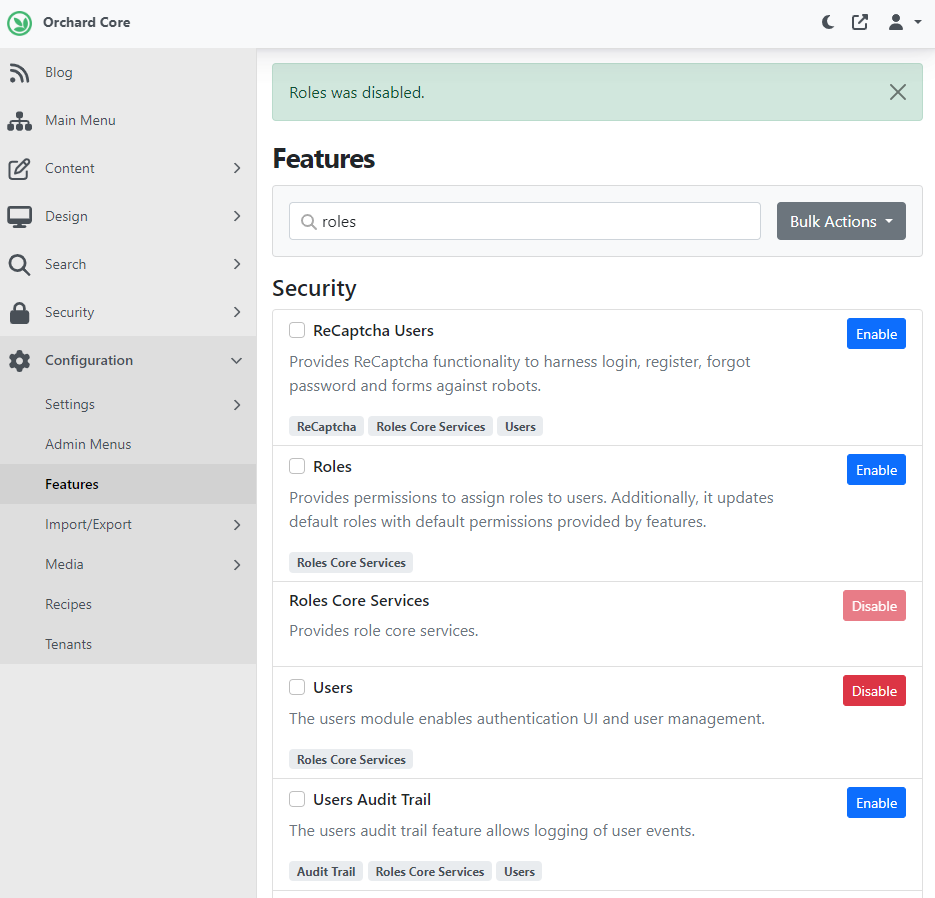Screen dimensions: 935x898
Task: Expand the Content menu chevron
Action: coord(237,168)
